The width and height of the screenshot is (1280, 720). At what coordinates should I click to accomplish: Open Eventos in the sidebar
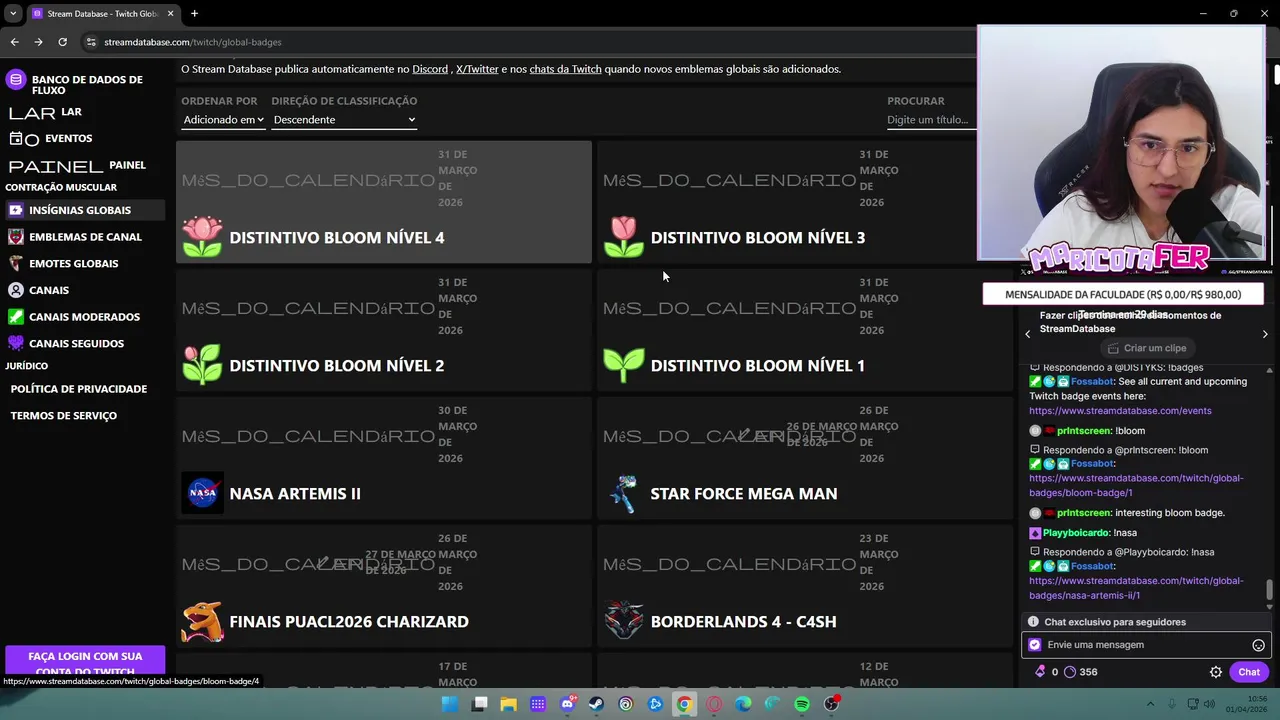(x=50, y=138)
